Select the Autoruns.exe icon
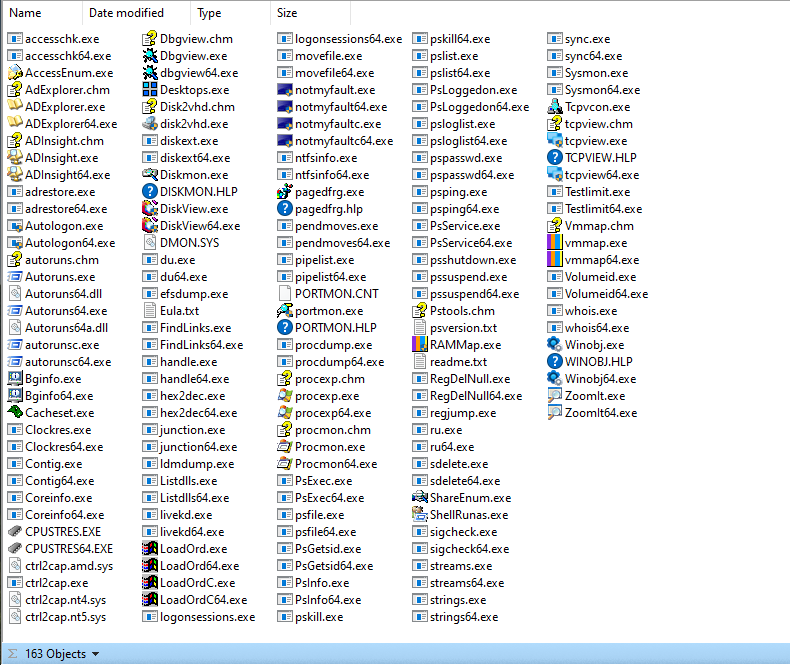Image resolution: width=790 pixels, height=665 pixels. [x=15, y=277]
